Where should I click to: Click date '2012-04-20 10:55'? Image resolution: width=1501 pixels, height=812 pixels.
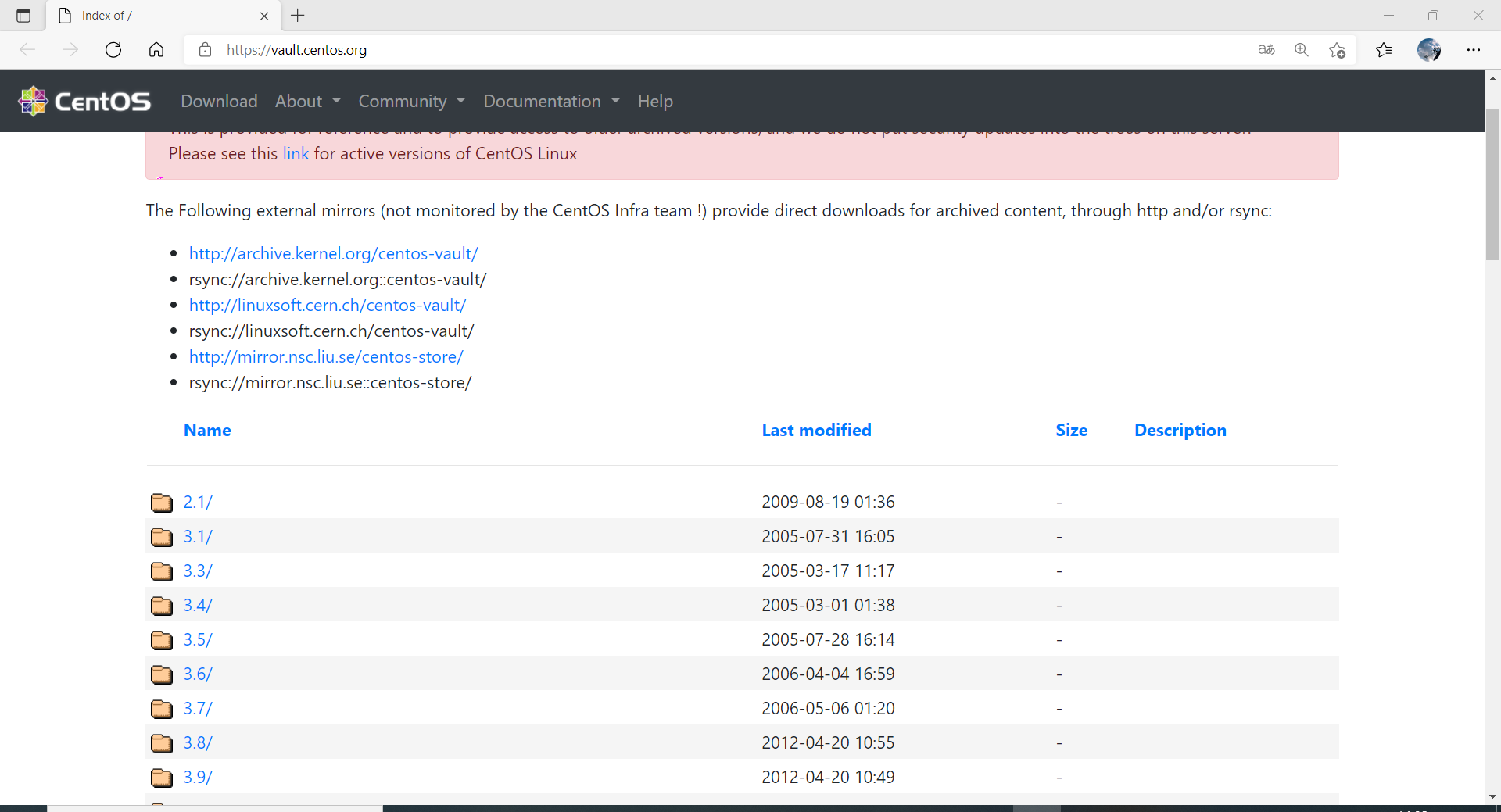coord(828,742)
